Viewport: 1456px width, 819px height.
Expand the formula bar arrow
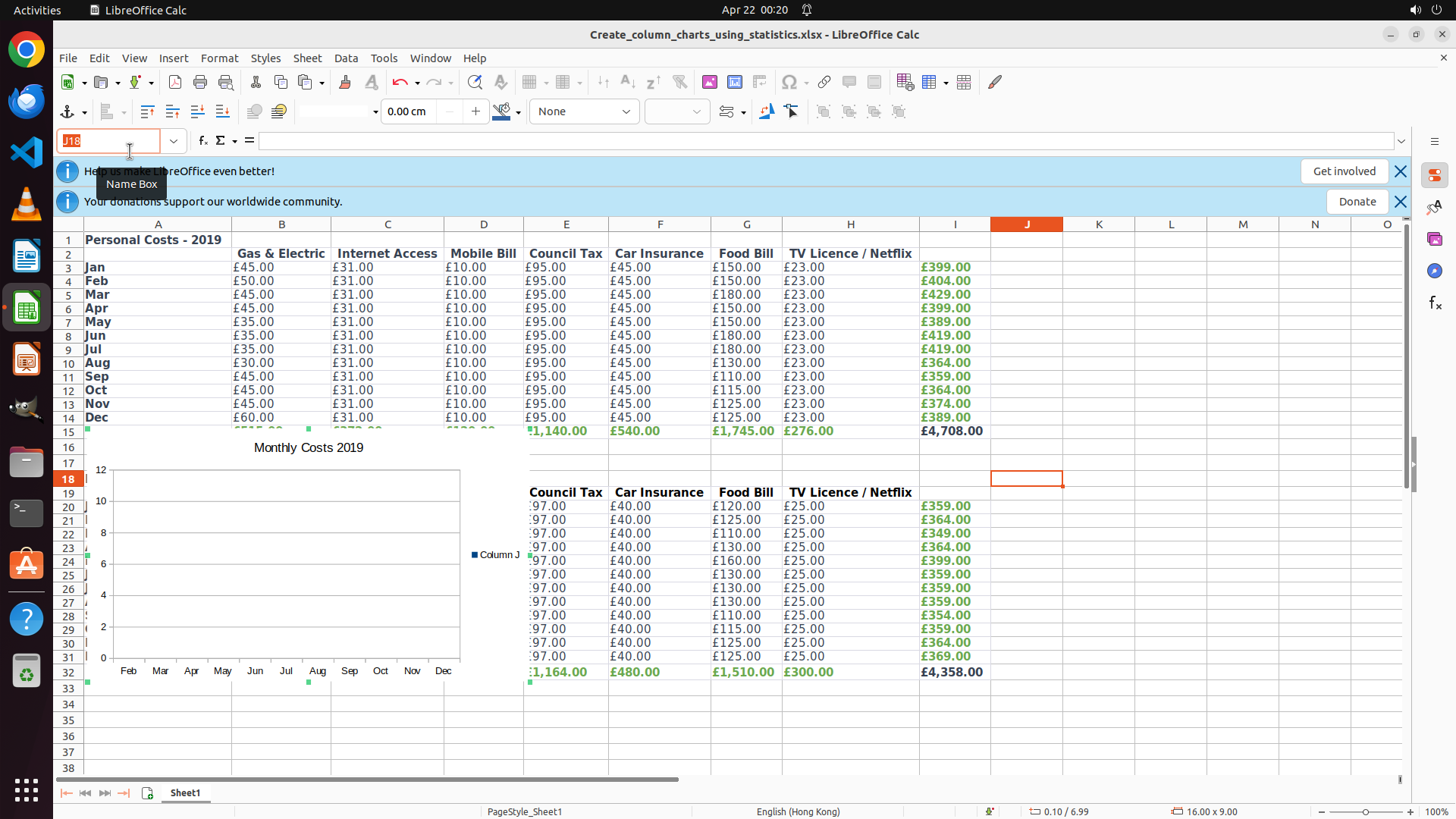pos(1401,141)
